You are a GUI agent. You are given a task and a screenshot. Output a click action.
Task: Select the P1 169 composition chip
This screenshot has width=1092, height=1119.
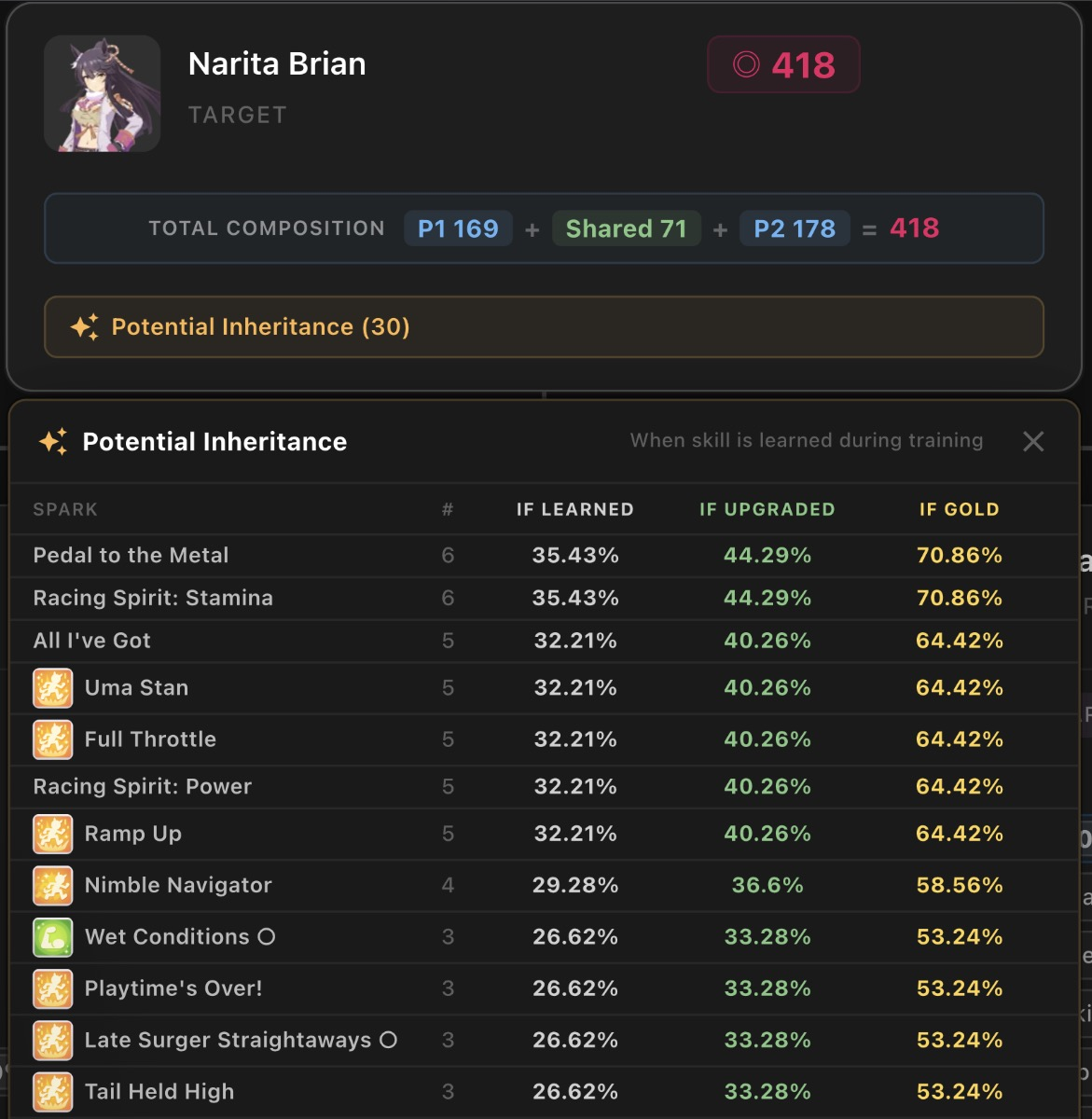(458, 228)
